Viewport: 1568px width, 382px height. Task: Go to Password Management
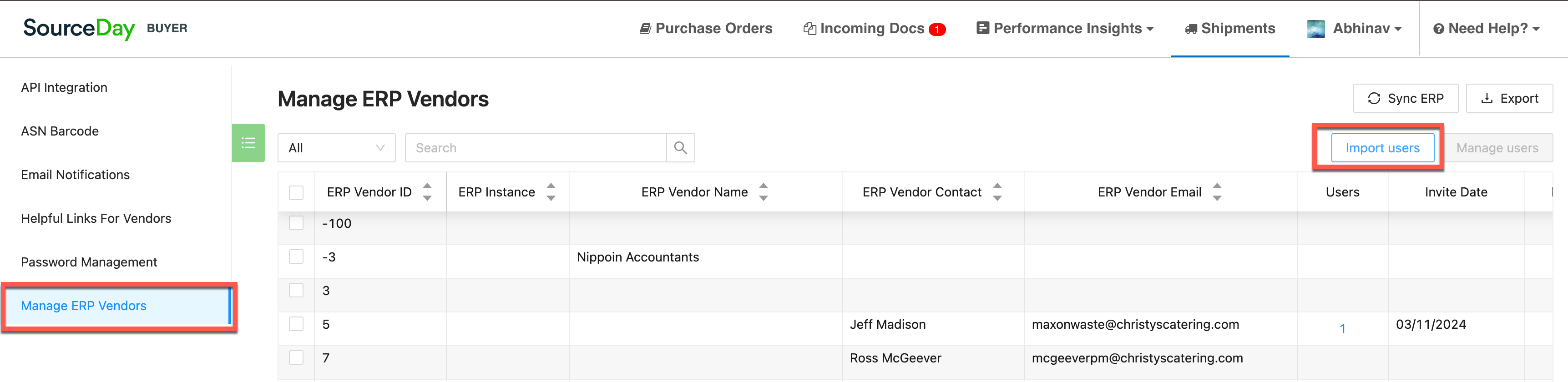point(89,262)
